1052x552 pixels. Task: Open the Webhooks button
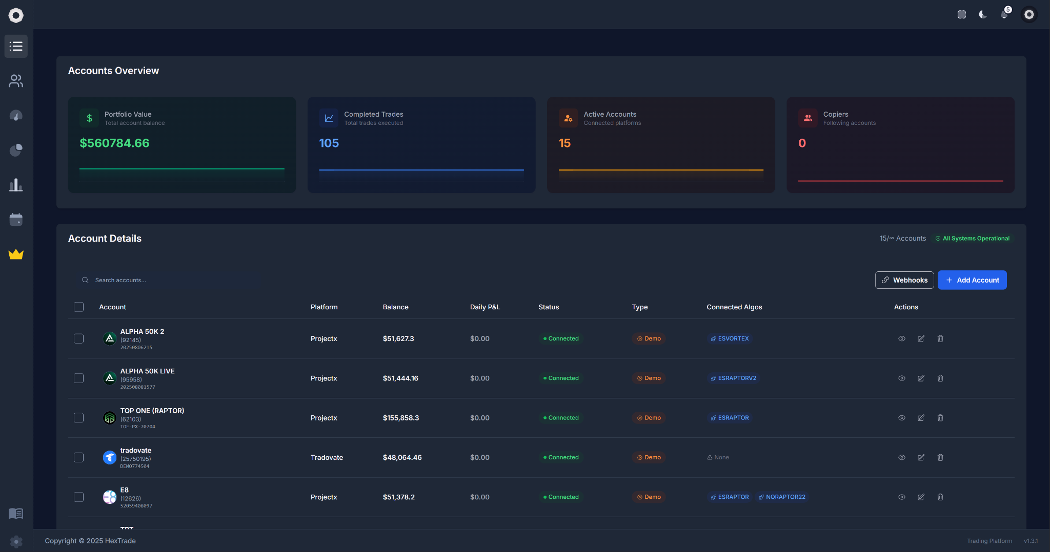pyautogui.click(x=904, y=280)
